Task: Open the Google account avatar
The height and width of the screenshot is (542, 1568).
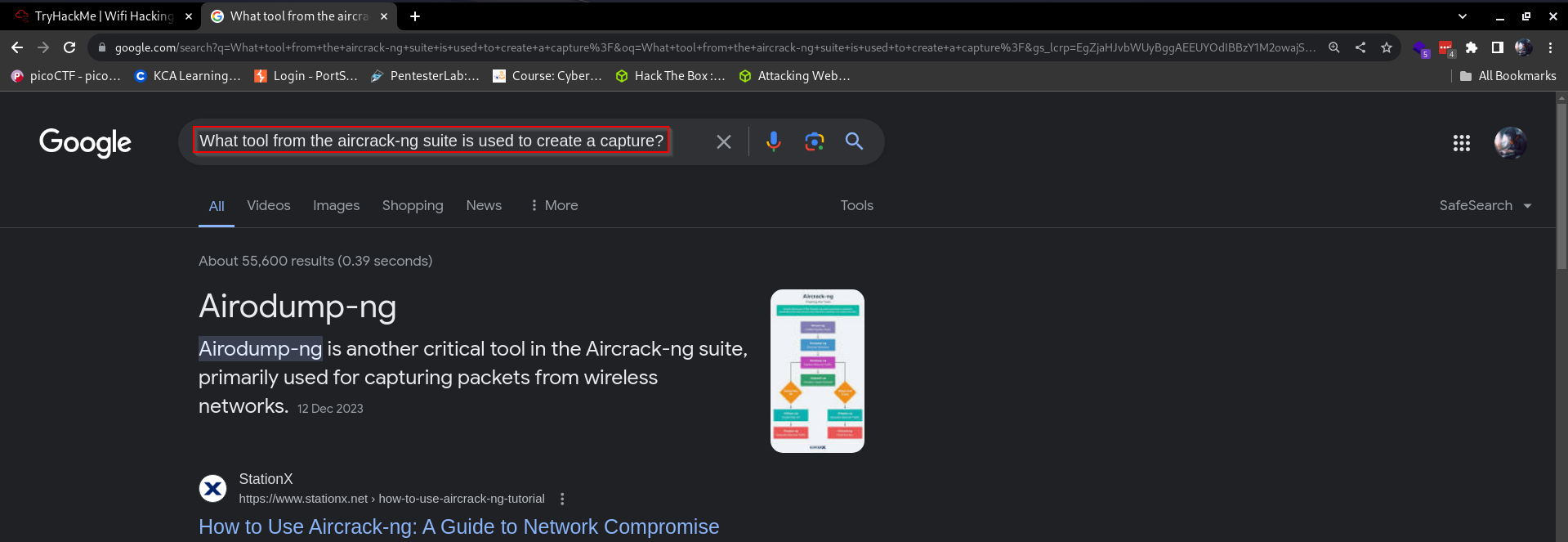Action: (x=1510, y=142)
